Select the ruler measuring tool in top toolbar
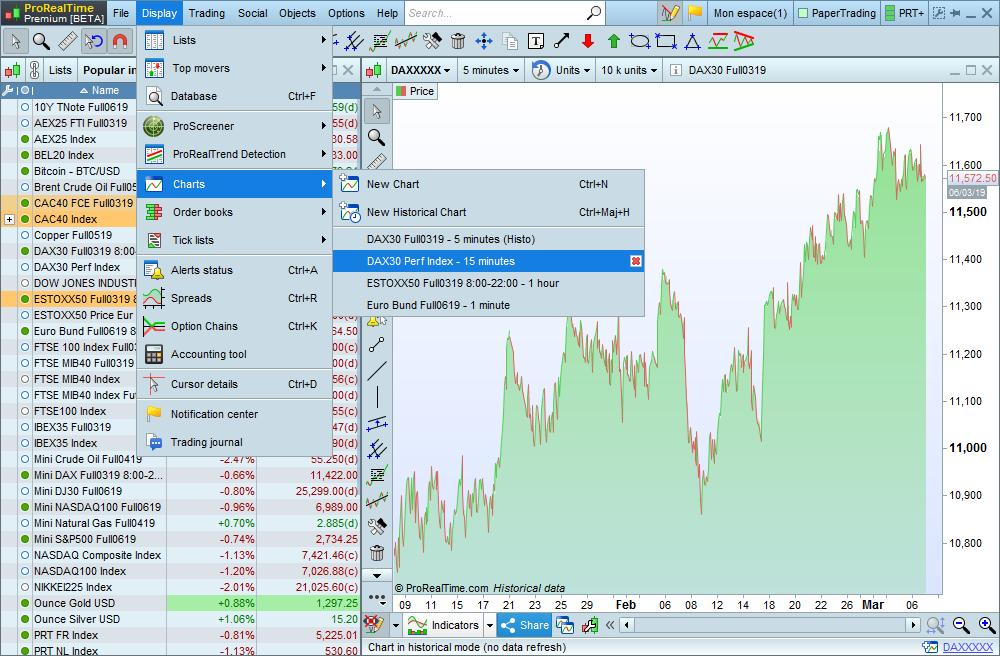1000x656 pixels. click(68, 41)
